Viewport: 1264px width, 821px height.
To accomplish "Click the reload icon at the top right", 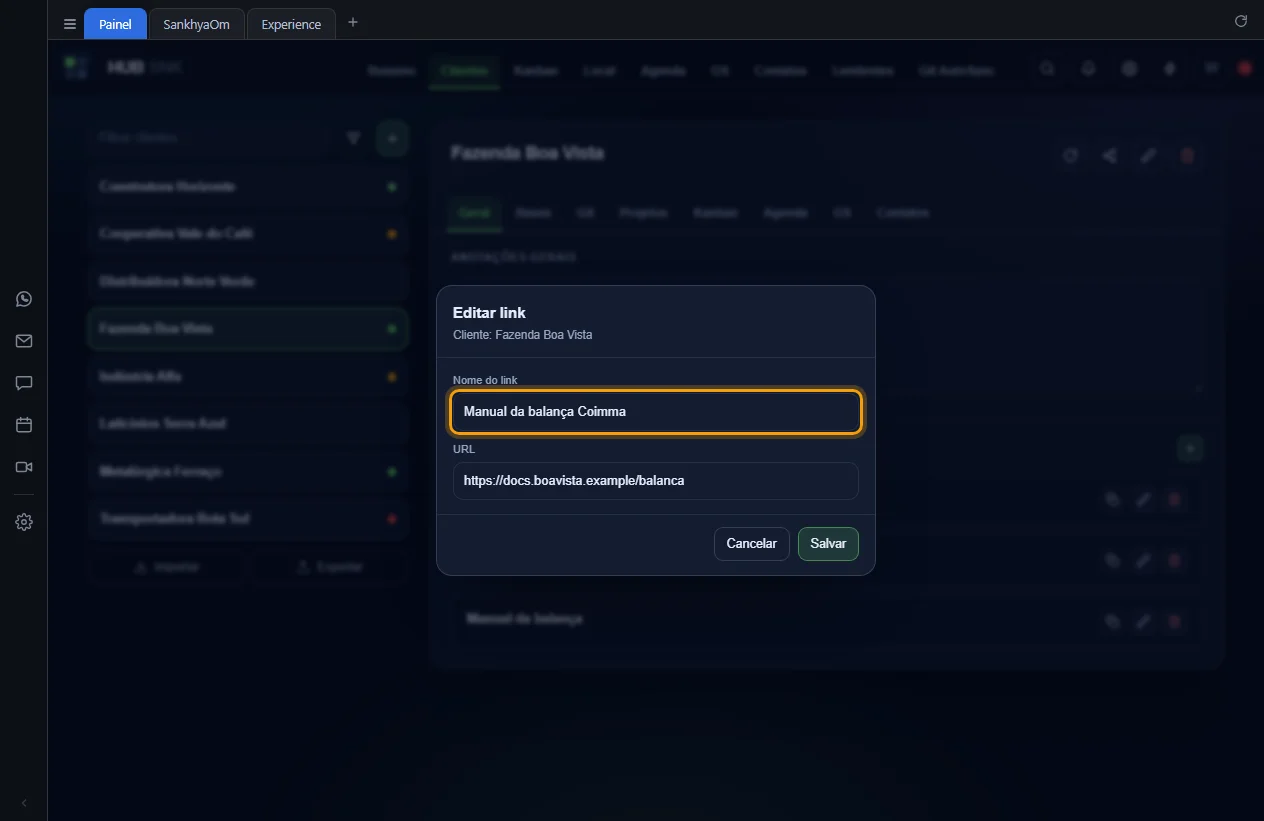I will coord(1241,21).
